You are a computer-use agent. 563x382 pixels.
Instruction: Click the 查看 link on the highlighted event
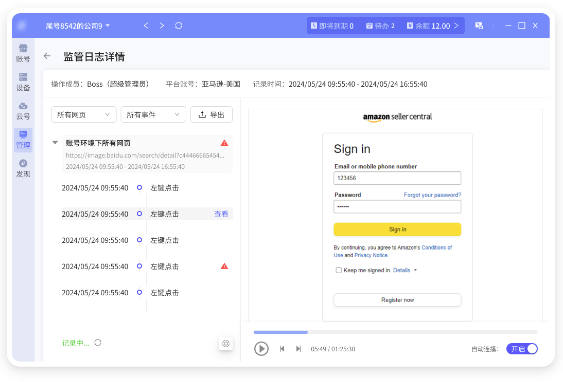[x=221, y=214]
